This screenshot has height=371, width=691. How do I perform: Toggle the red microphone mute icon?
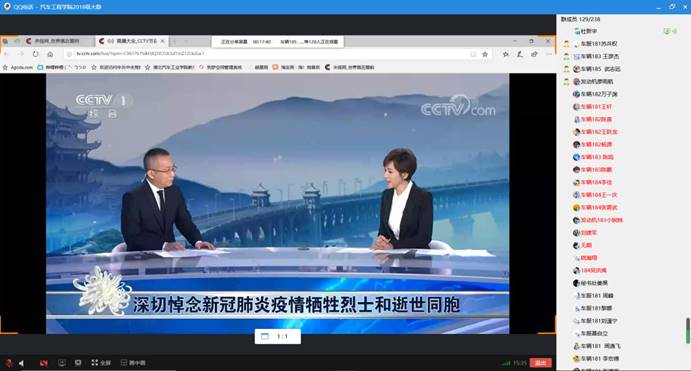click(9, 363)
